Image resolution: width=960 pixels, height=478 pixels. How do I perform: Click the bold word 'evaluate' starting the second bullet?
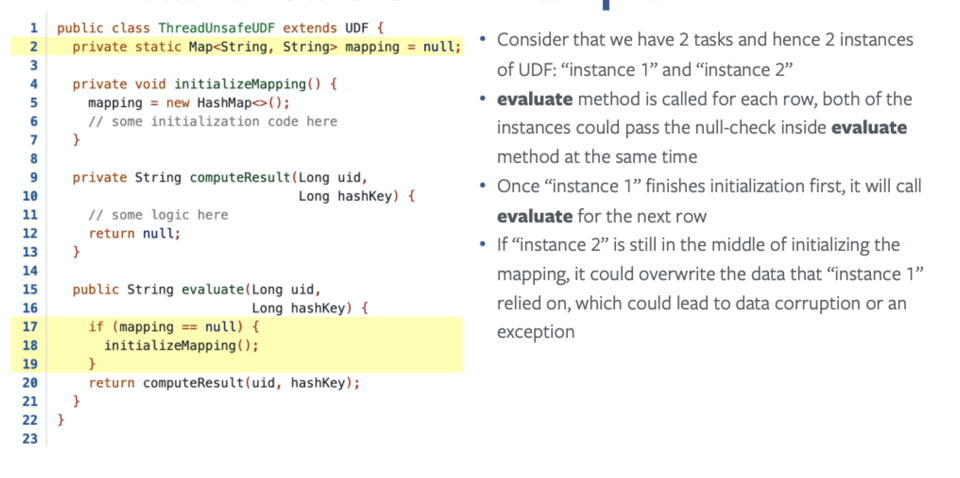pos(535,99)
